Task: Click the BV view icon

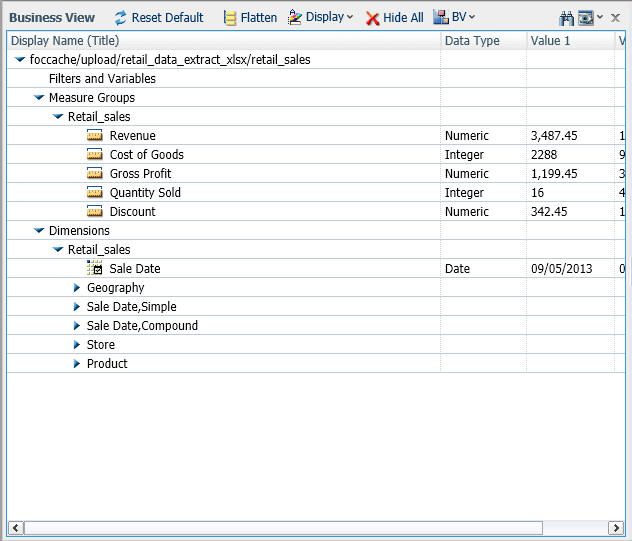Action: coord(441,17)
